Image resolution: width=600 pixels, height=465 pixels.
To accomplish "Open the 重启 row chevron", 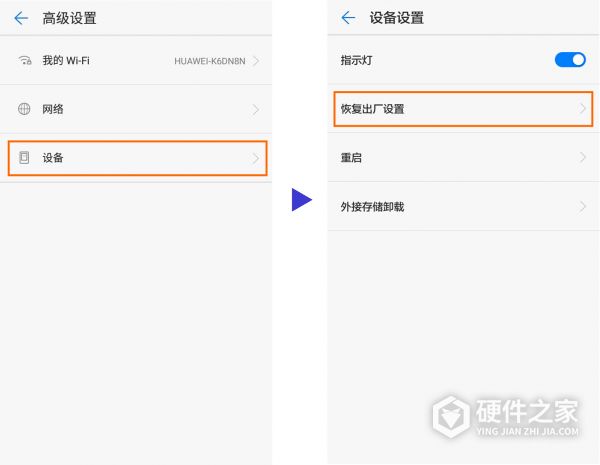I will (583, 157).
